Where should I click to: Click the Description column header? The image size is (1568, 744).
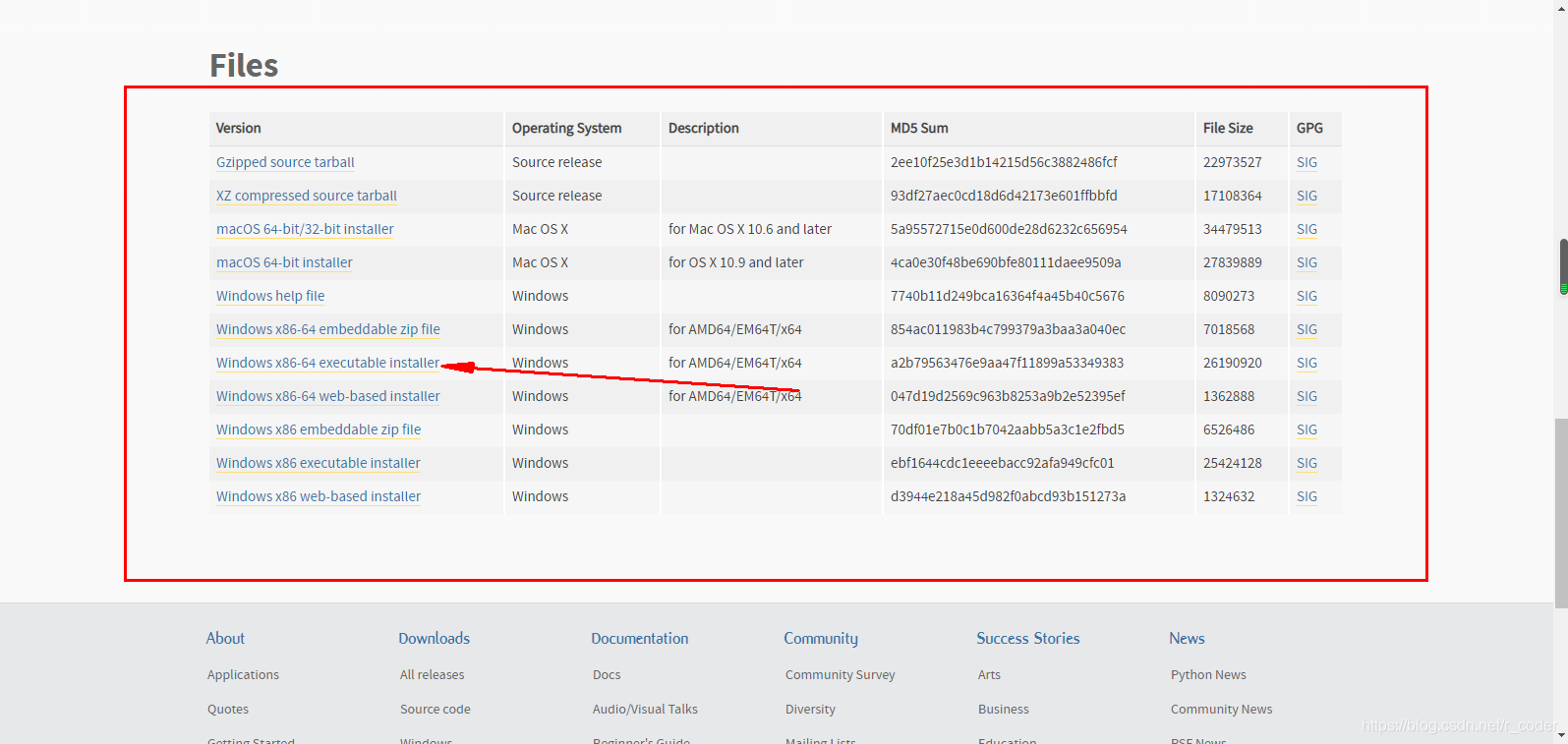703,128
